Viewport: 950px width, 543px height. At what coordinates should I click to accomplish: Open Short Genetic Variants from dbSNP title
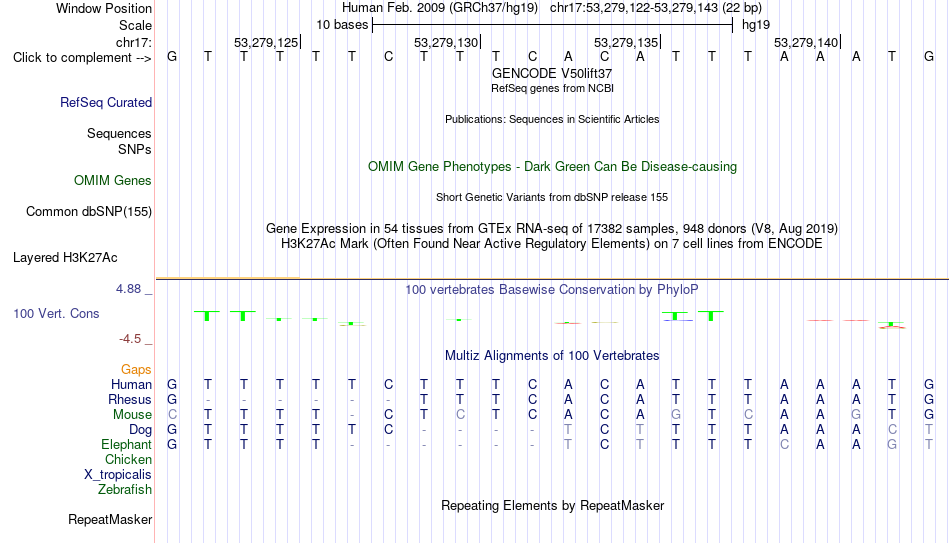click(x=552, y=198)
